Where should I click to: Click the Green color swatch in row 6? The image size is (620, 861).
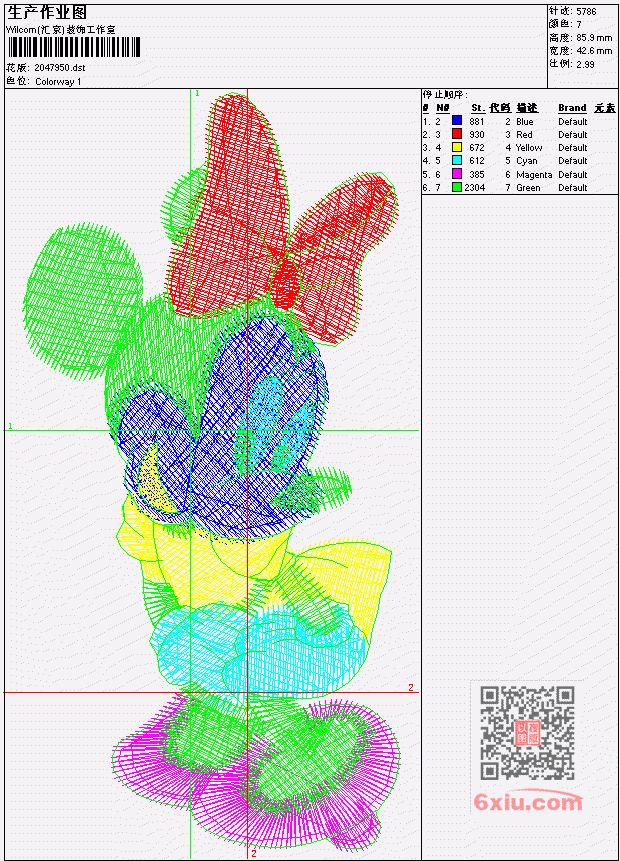(456, 187)
